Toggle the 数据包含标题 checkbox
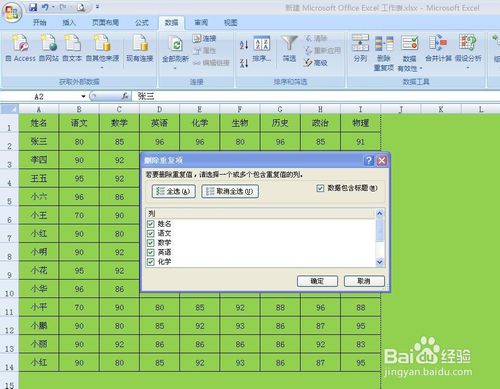Viewport: 500px width, 389px height. coord(320,188)
